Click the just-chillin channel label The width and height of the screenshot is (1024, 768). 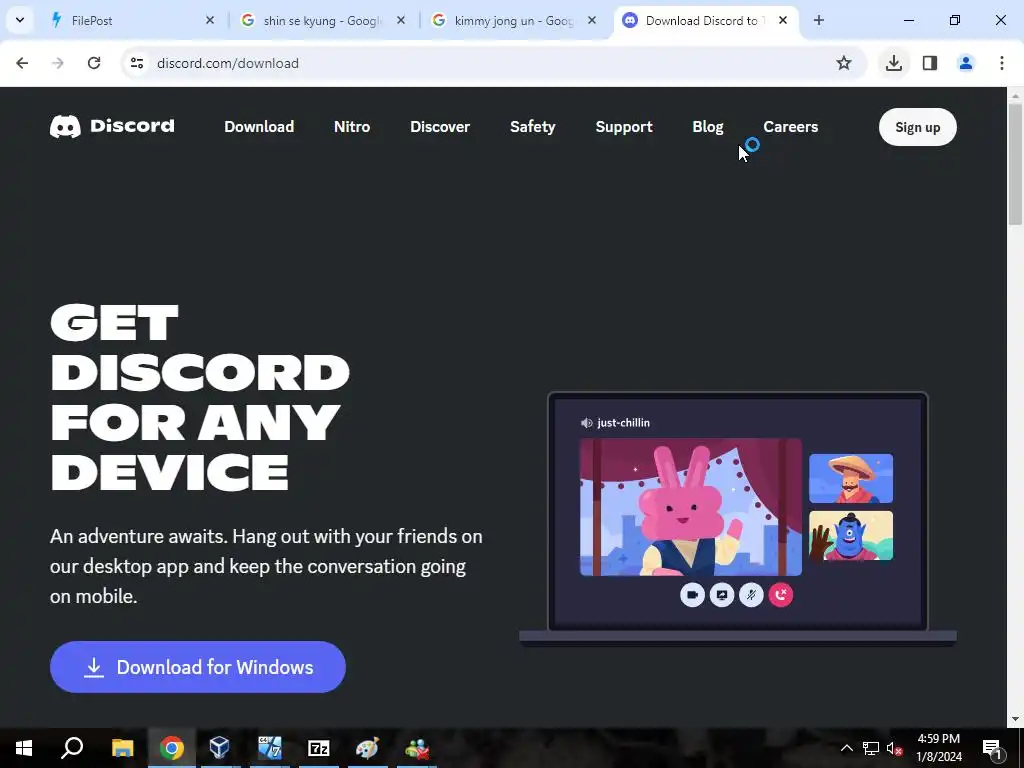[615, 423]
